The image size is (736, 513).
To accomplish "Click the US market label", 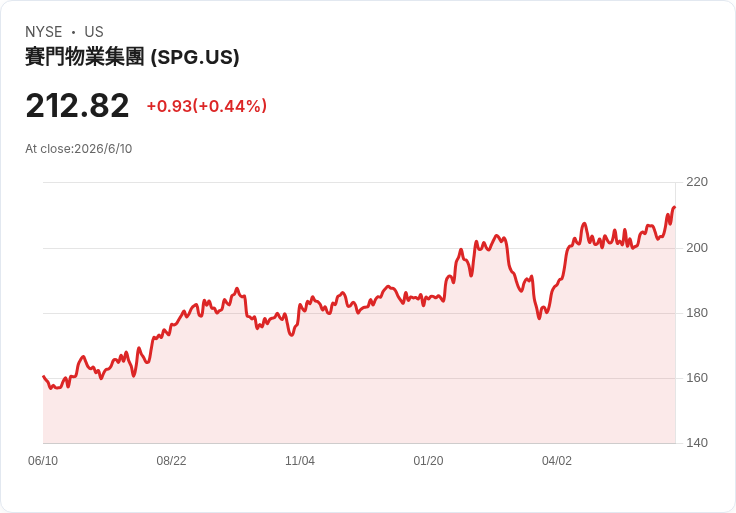I will [x=94, y=32].
